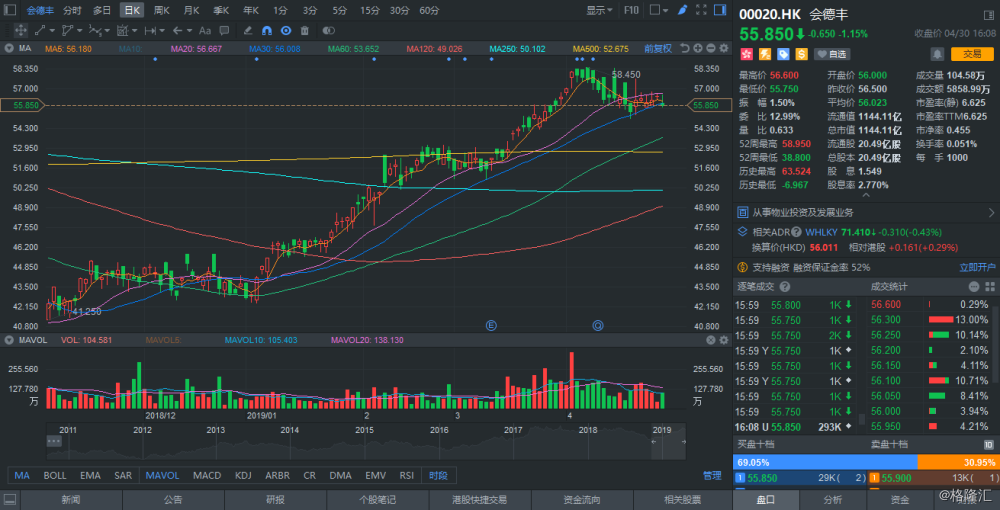Image resolution: width=1000 pixels, height=510 pixels.
Task: Open the MAVOL sub-chart settings gear
Action: pyautogui.click(x=723, y=340)
